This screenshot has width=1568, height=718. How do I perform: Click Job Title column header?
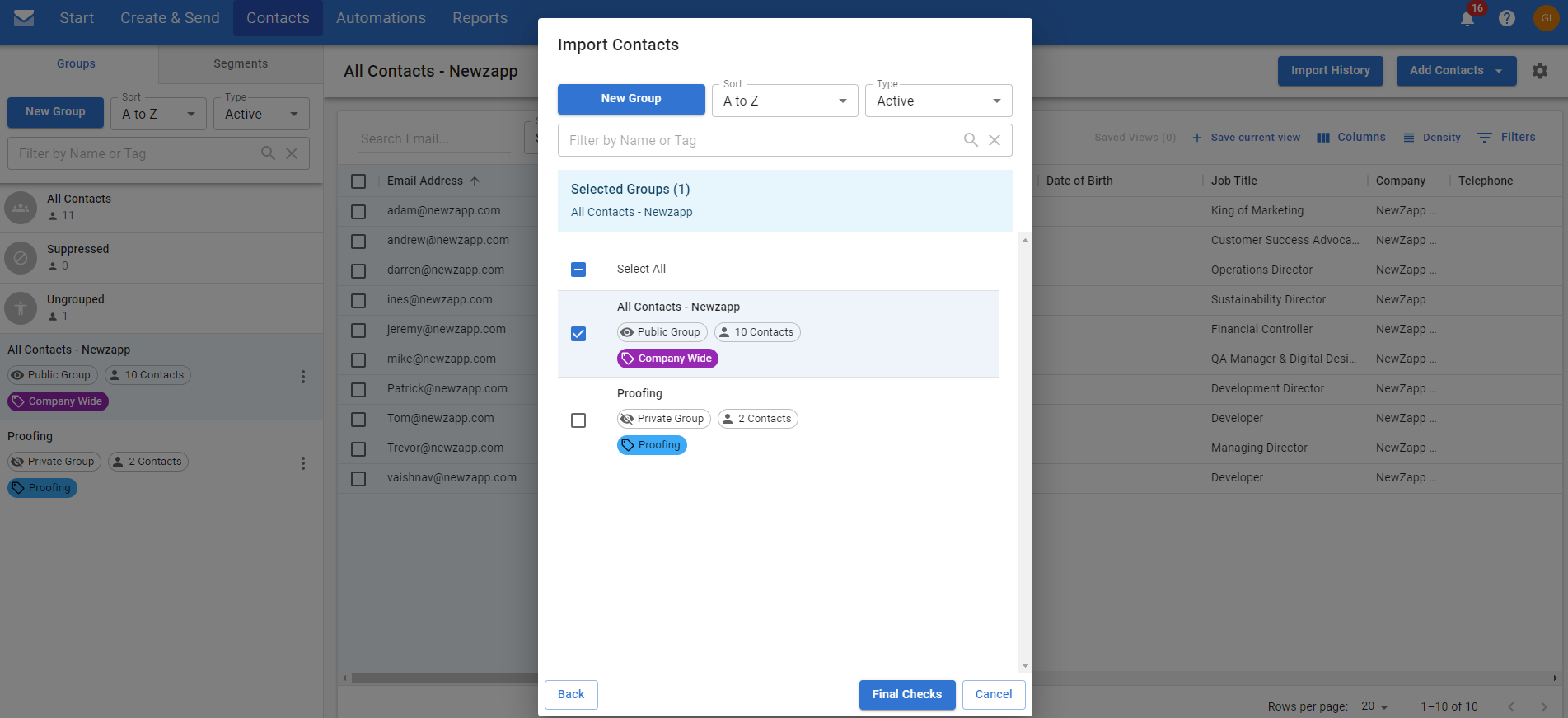[1233, 181]
